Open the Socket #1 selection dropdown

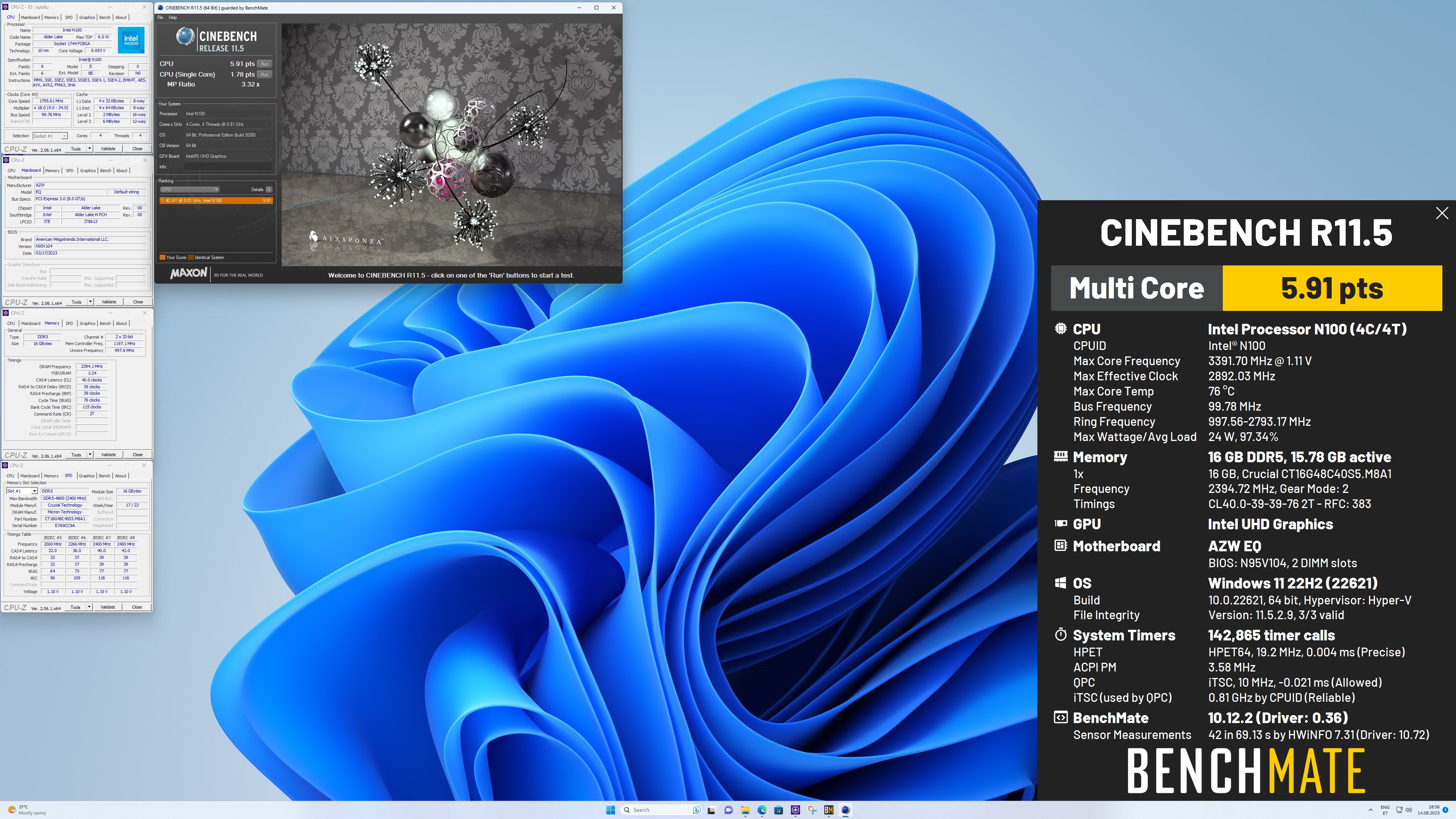click(x=50, y=136)
